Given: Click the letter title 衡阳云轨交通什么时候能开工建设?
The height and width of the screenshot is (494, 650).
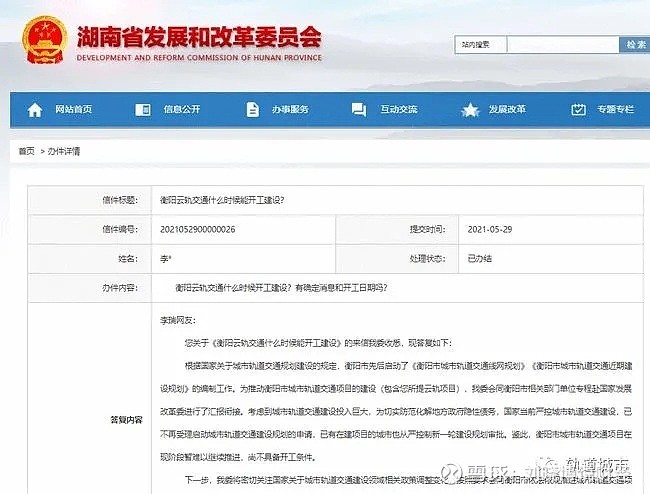Looking at the screenshot, I should [x=222, y=200].
